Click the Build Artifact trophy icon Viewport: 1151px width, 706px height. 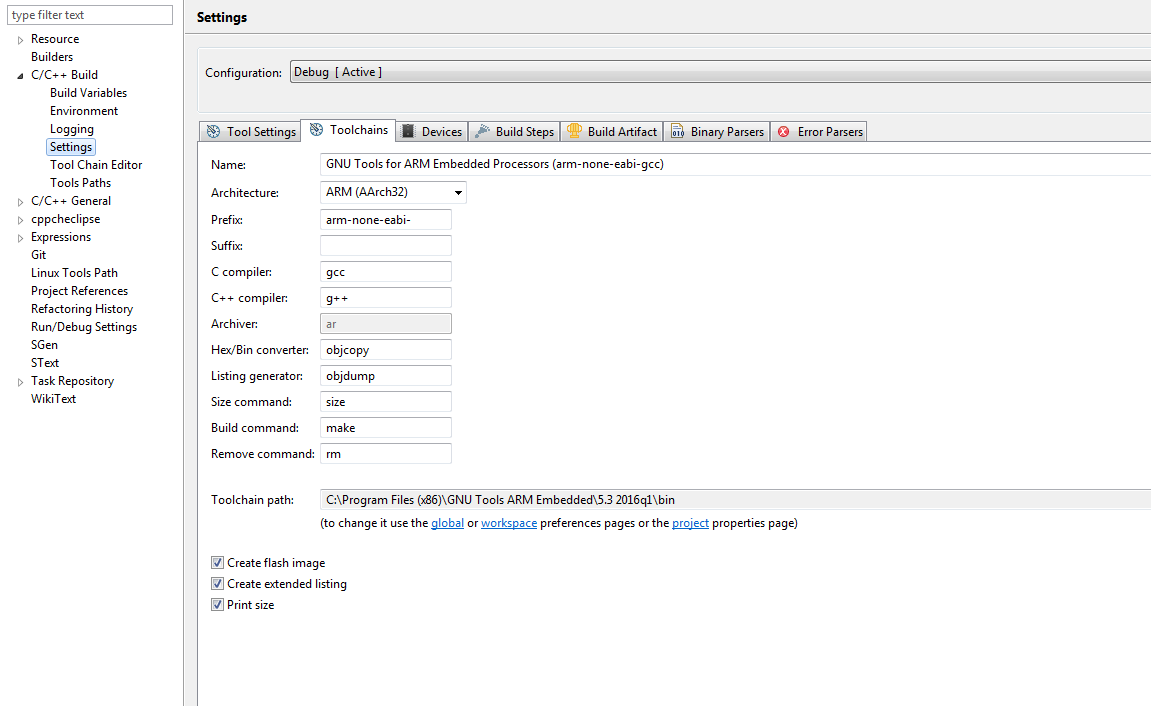point(574,132)
